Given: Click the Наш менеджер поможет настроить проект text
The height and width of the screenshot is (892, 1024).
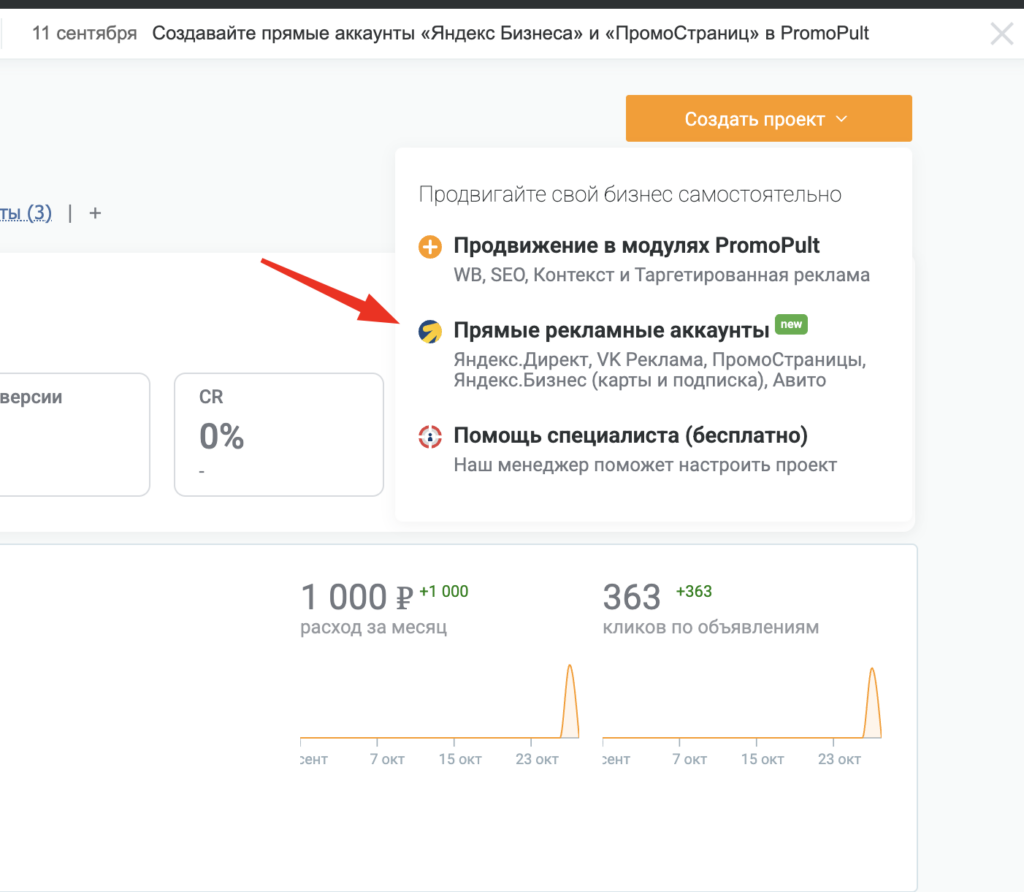Looking at the screenshot, I should click(x=645, y=465).
